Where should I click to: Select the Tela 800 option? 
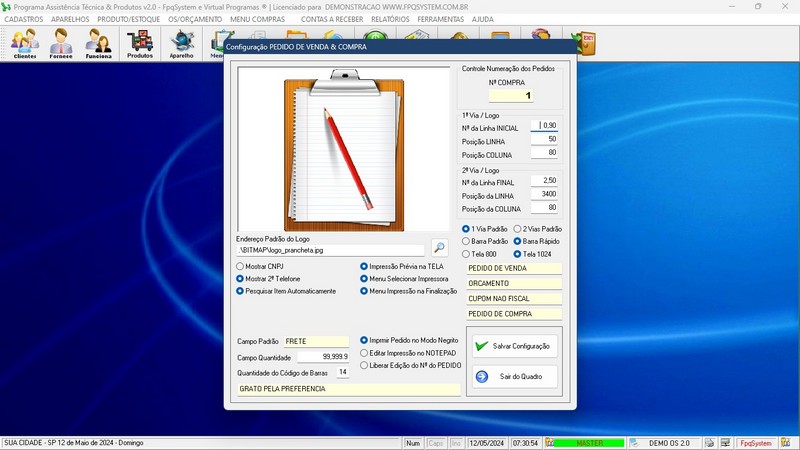(479, 254)
